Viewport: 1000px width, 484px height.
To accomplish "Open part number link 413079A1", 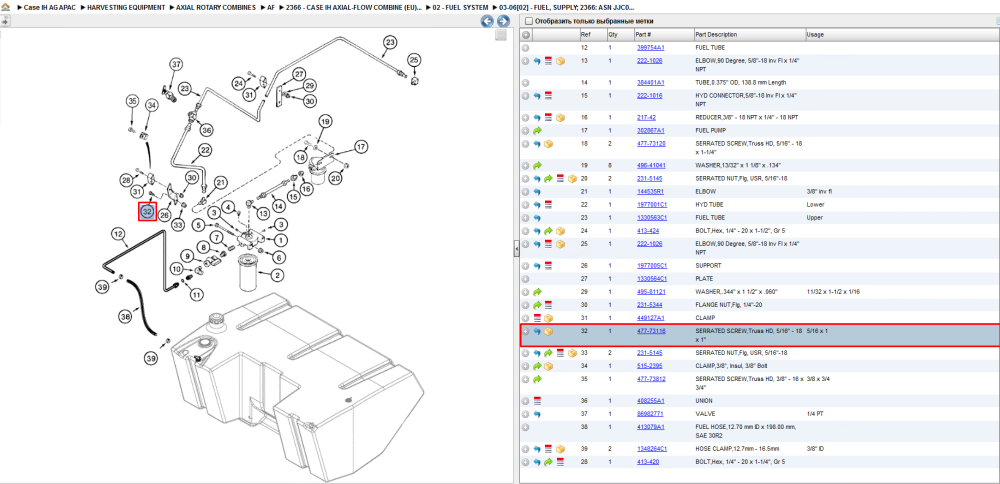I will tap(651, 427).
